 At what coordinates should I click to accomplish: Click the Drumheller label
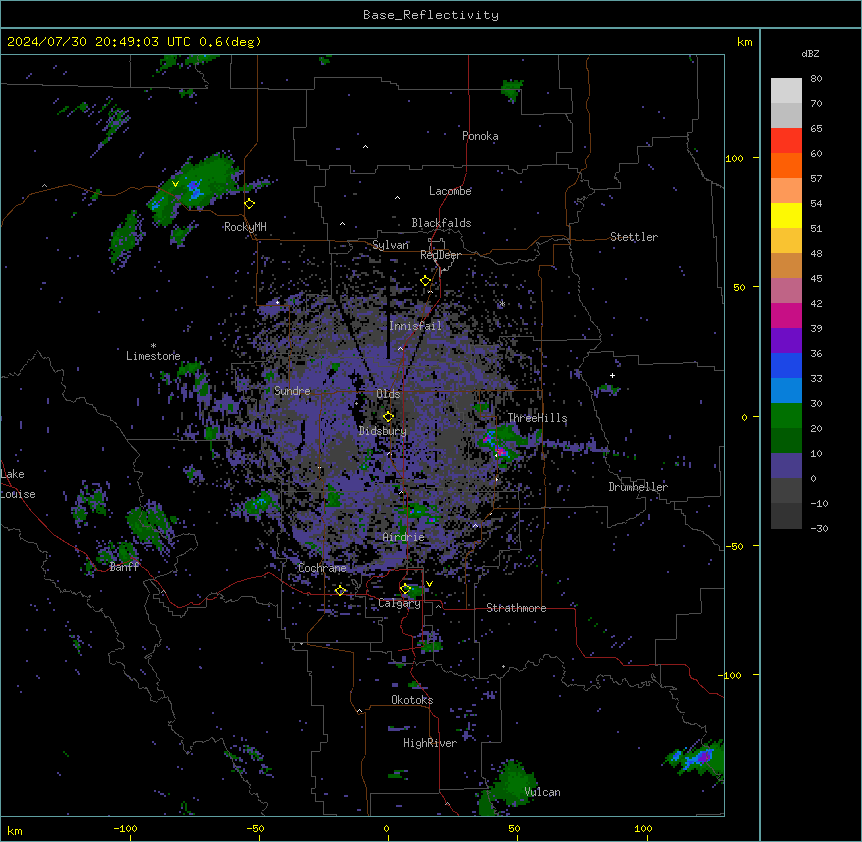point(638,487)
